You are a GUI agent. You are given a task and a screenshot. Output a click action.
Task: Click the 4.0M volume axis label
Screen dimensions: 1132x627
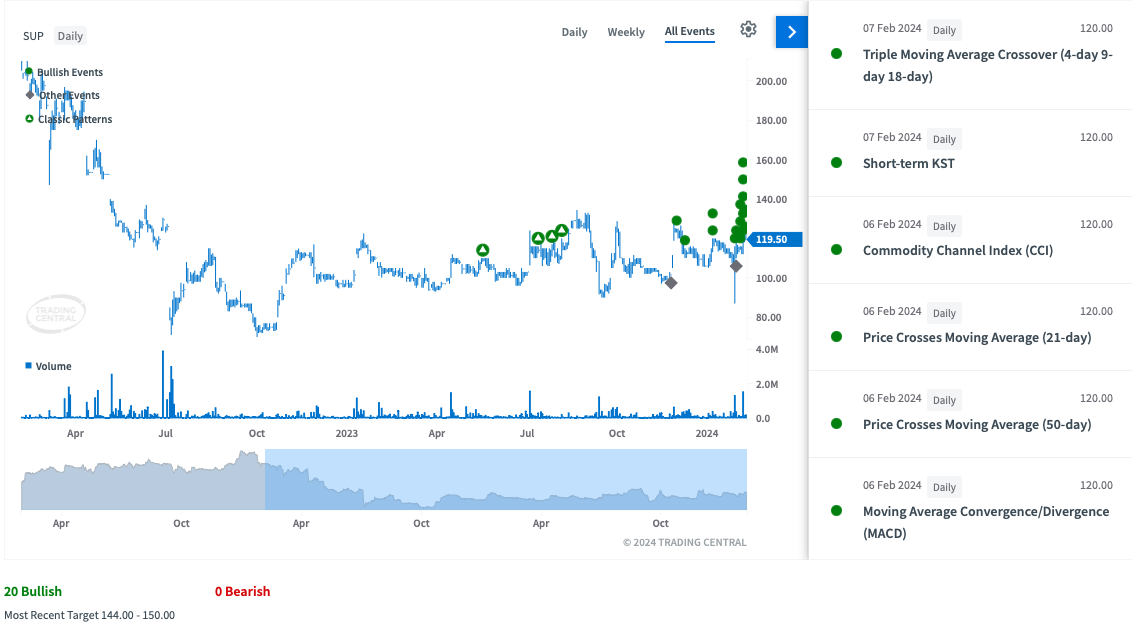pyautogui.click(x=767, y=350)
